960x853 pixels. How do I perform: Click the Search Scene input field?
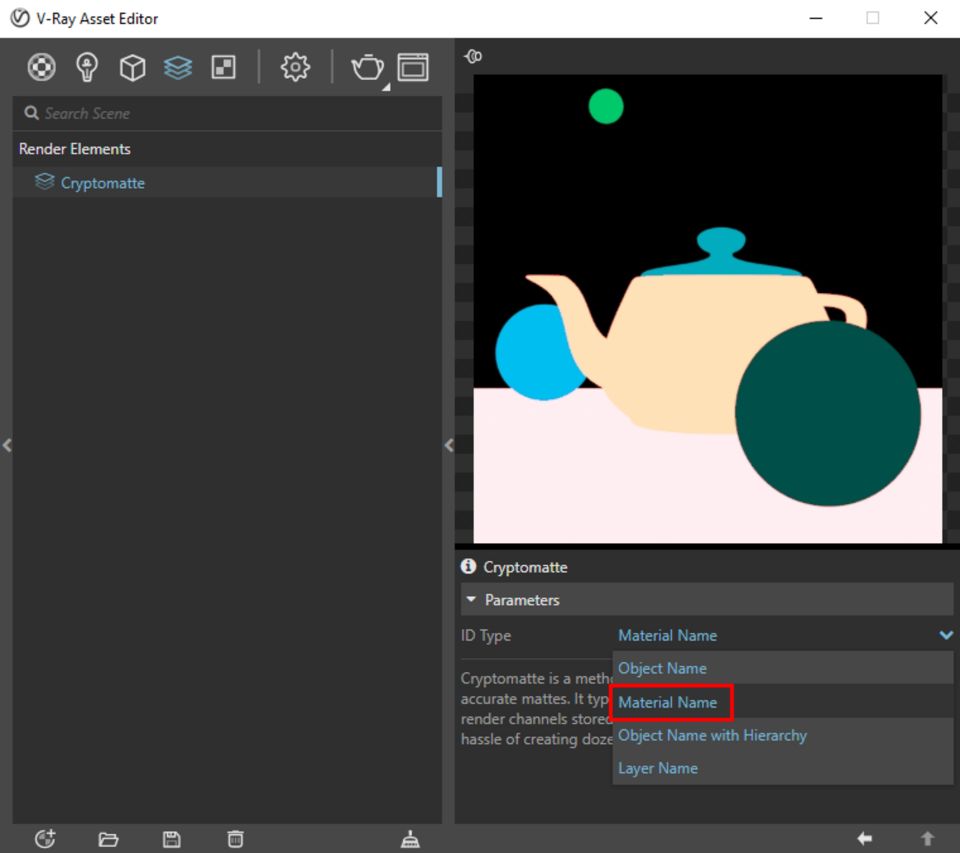[x=227, y=113]
